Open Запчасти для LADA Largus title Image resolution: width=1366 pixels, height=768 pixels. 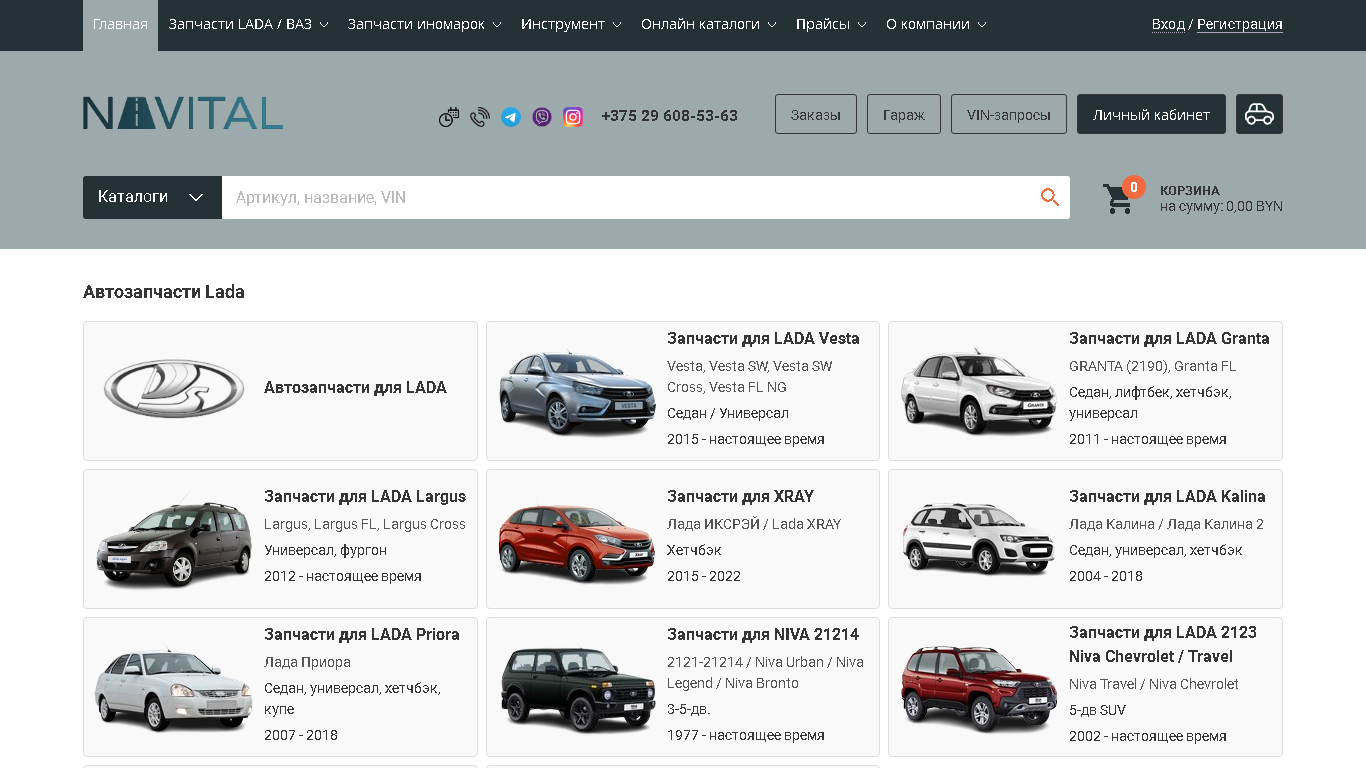(365, 496)
